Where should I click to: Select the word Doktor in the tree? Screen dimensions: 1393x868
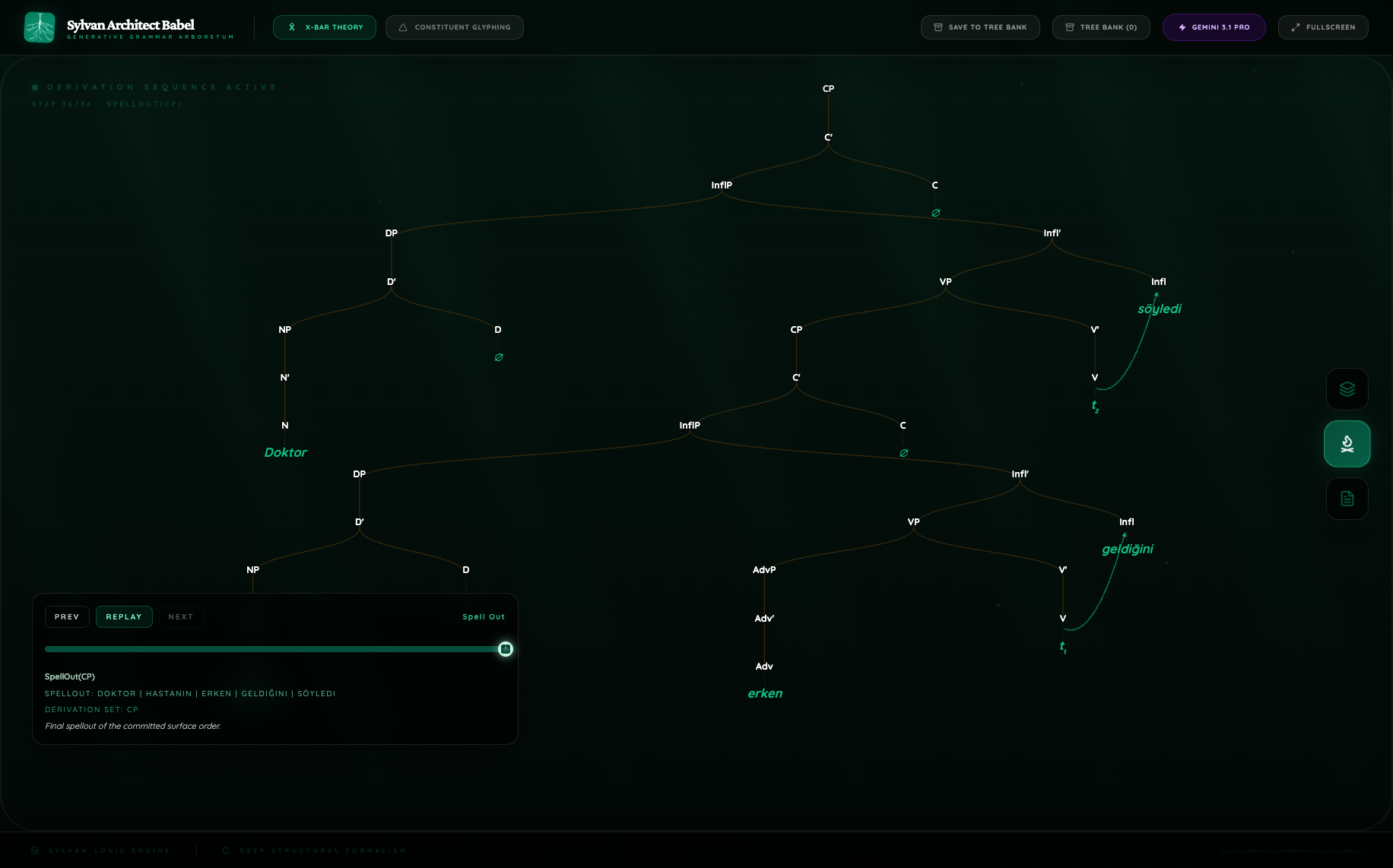pos(285,452)
